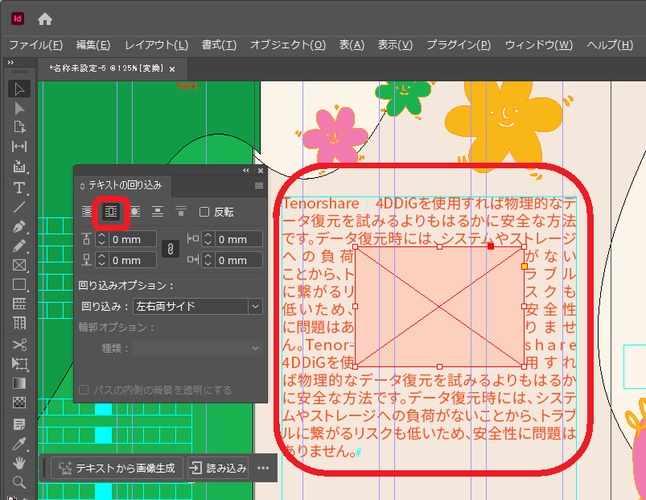Open the ファイル menu

[x=36, y=45]
